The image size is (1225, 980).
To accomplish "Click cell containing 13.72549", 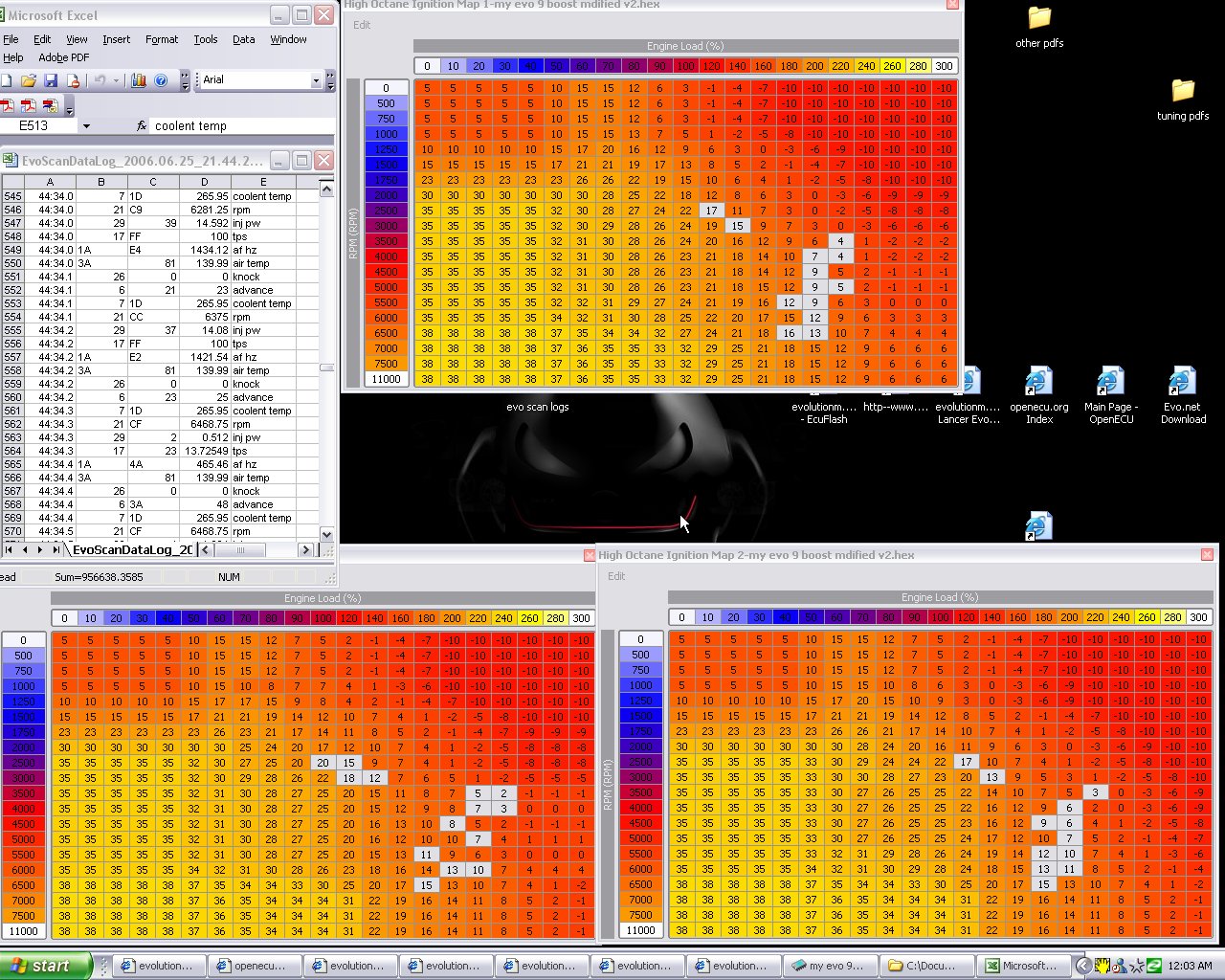I will click(x=204, y=451).
